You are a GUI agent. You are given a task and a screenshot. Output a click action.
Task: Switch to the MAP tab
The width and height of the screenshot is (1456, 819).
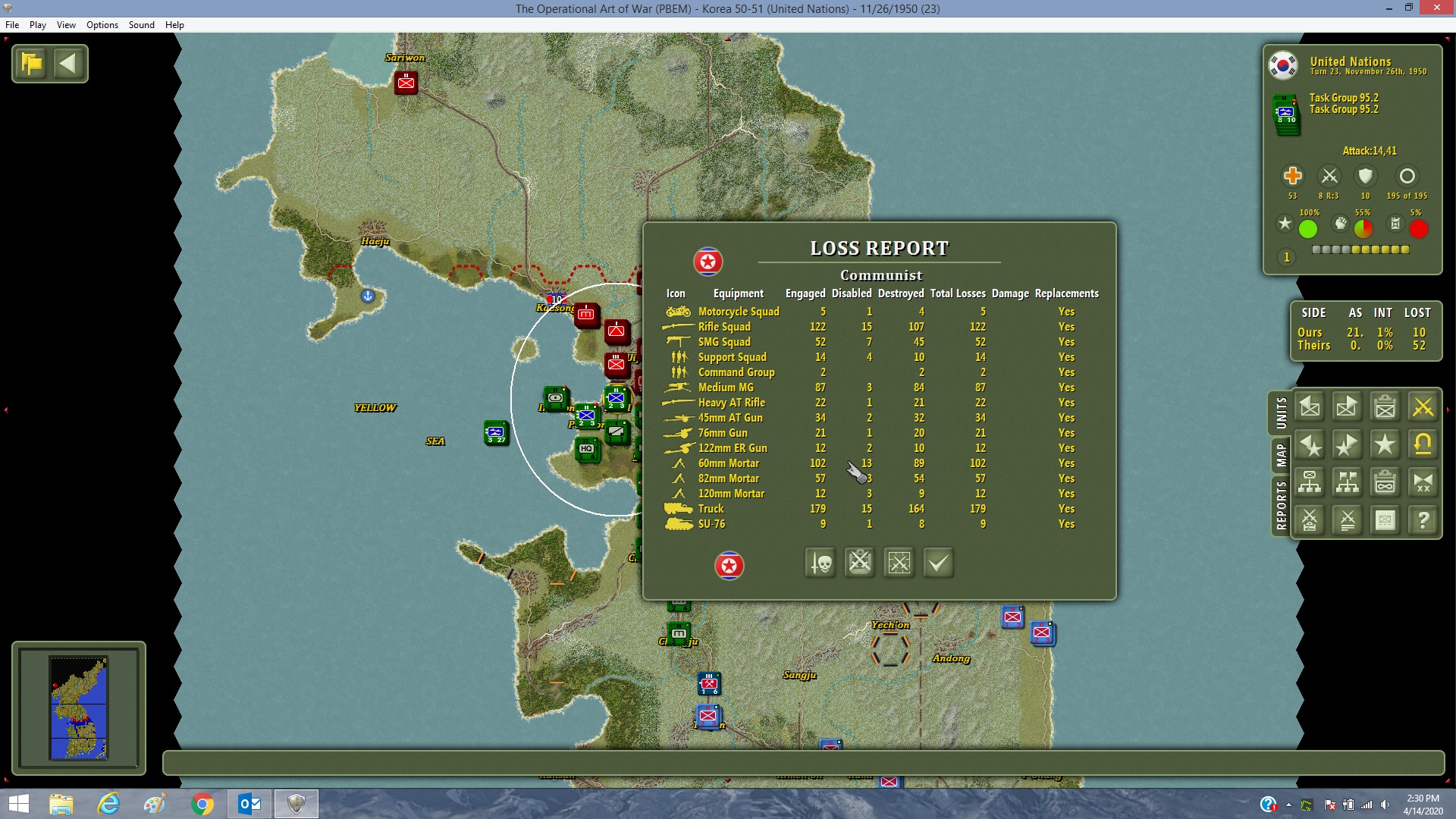pos(1281,456)
